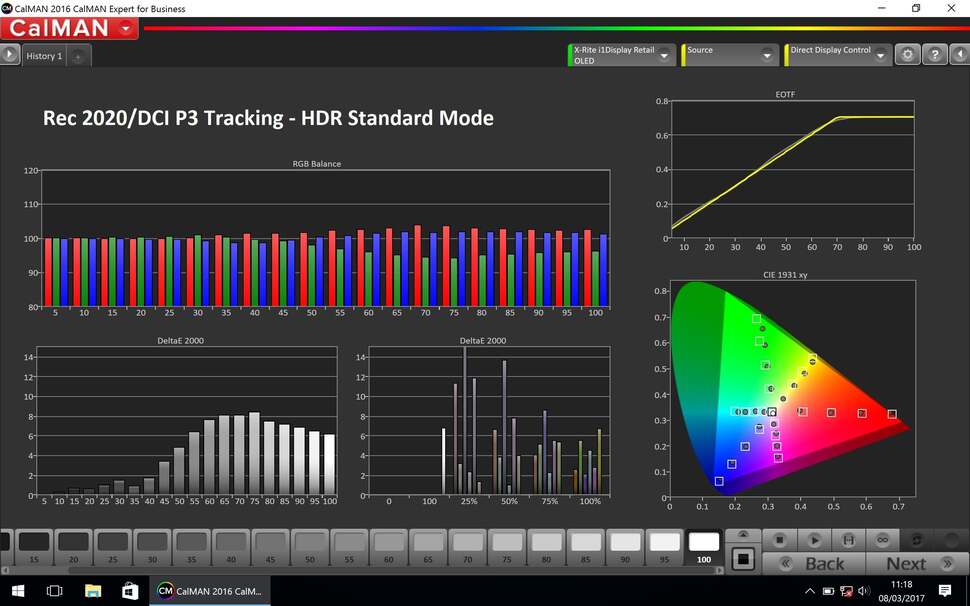Open help via the question mark icon
The image size is (970, 606).
pos(935,54)
